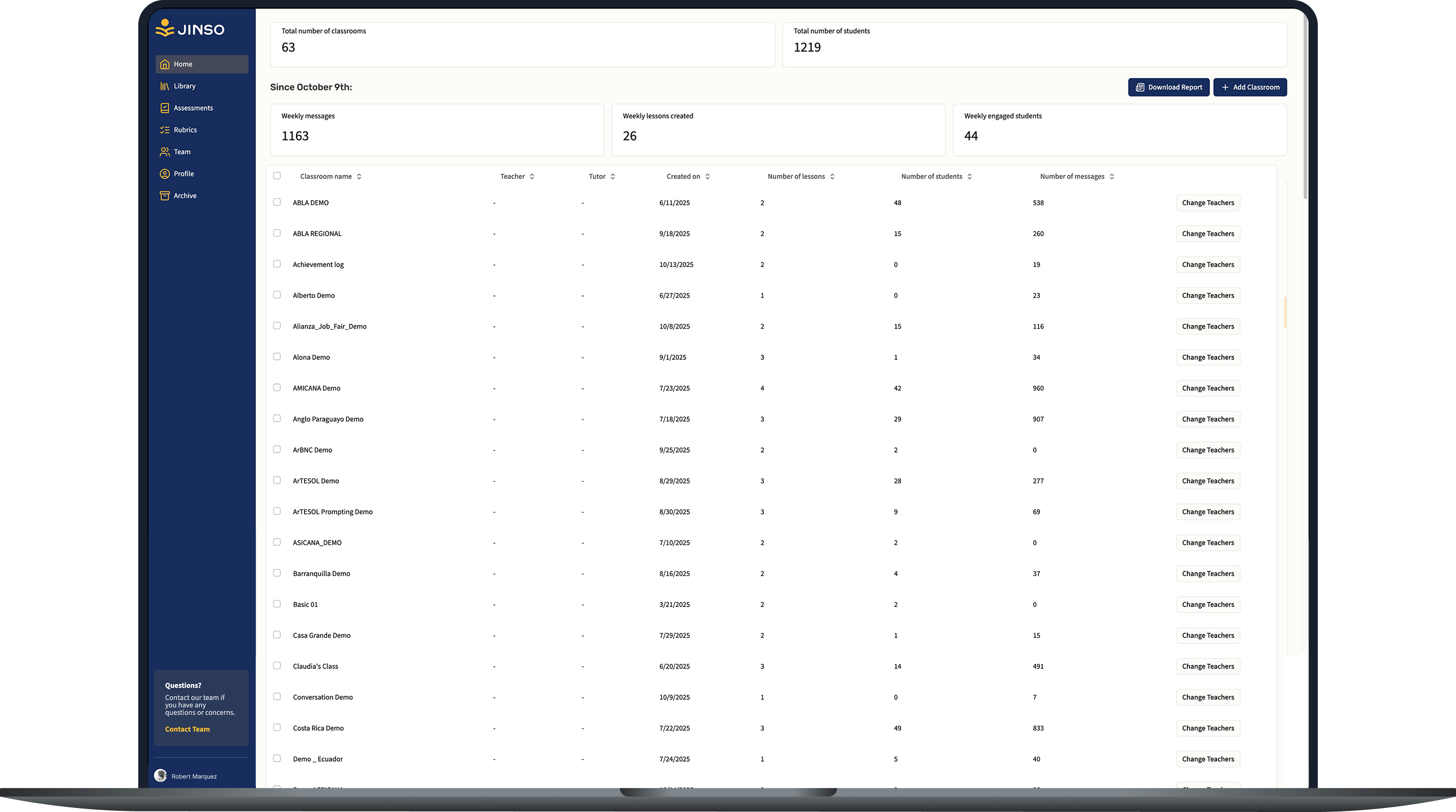Click the Add Classroom button
The width and height of the screenshot is (1456, 812).
(1250, 87)
